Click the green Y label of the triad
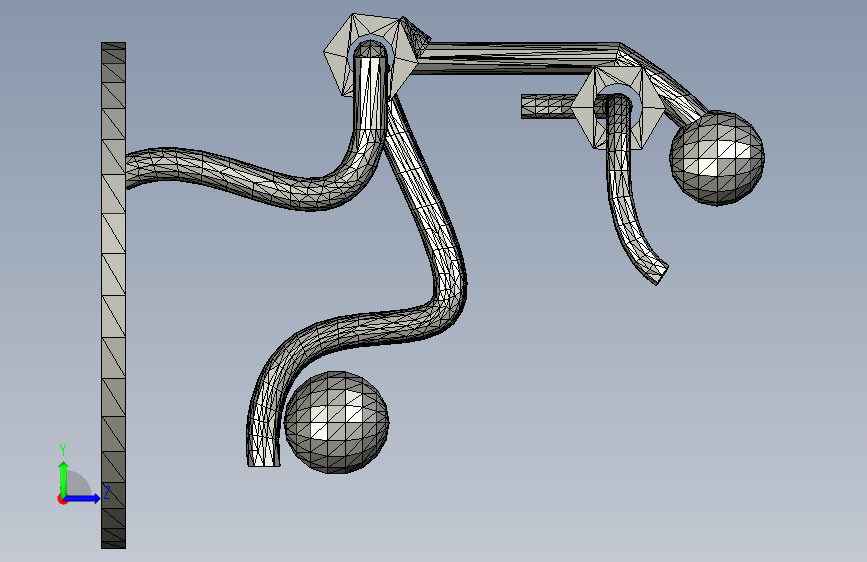Viewport: 867px width, 562px height. point(63,450)
